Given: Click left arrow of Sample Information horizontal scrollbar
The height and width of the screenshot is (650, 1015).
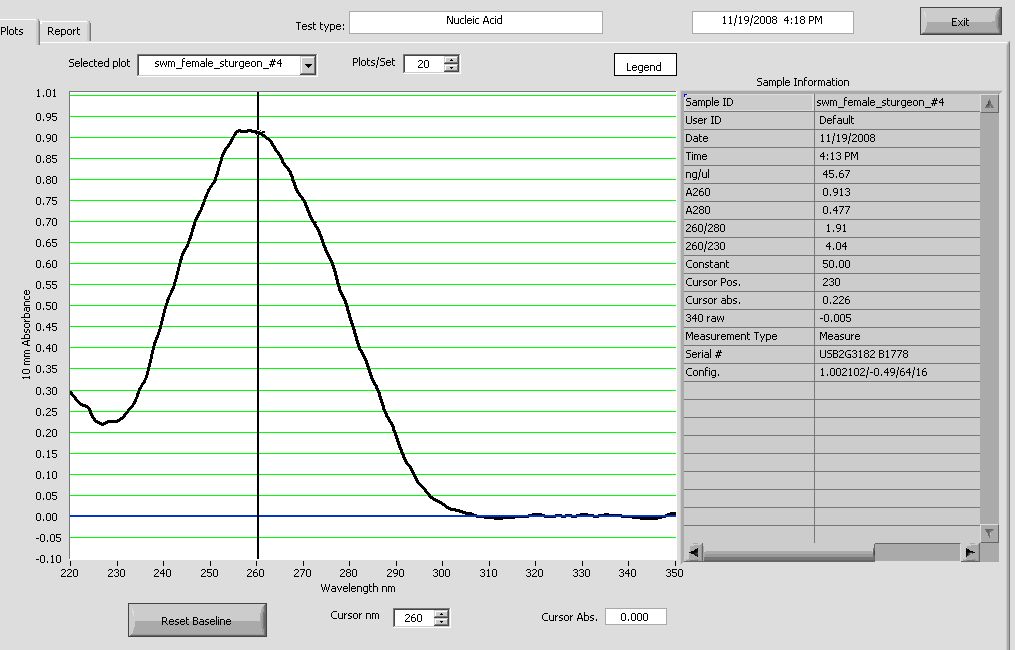Looking at the screenshot, I should click(693, 552).
